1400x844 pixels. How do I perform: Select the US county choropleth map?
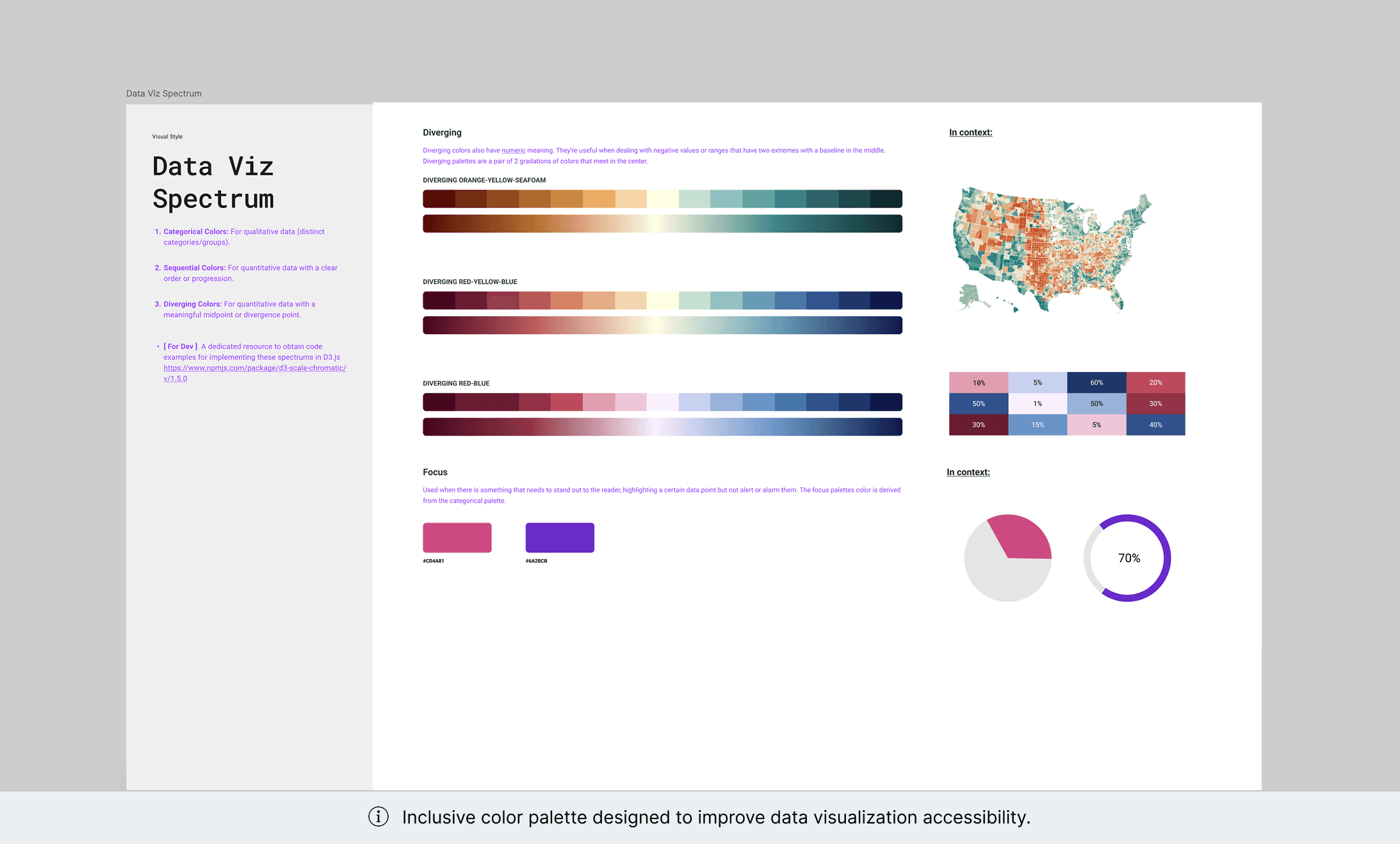[1052, 250]
